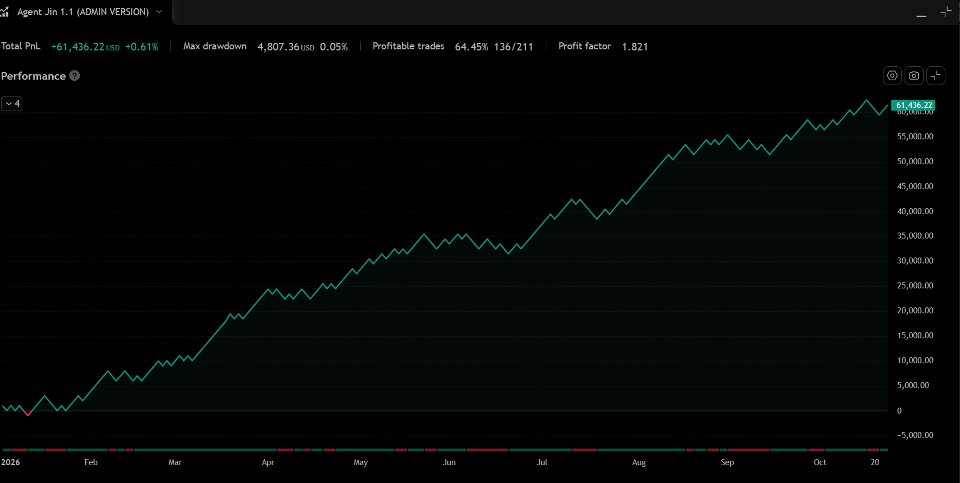The image size is (960, 483).
Task: Minimize the strategy tester panel
Action: [x=921, y=15]
